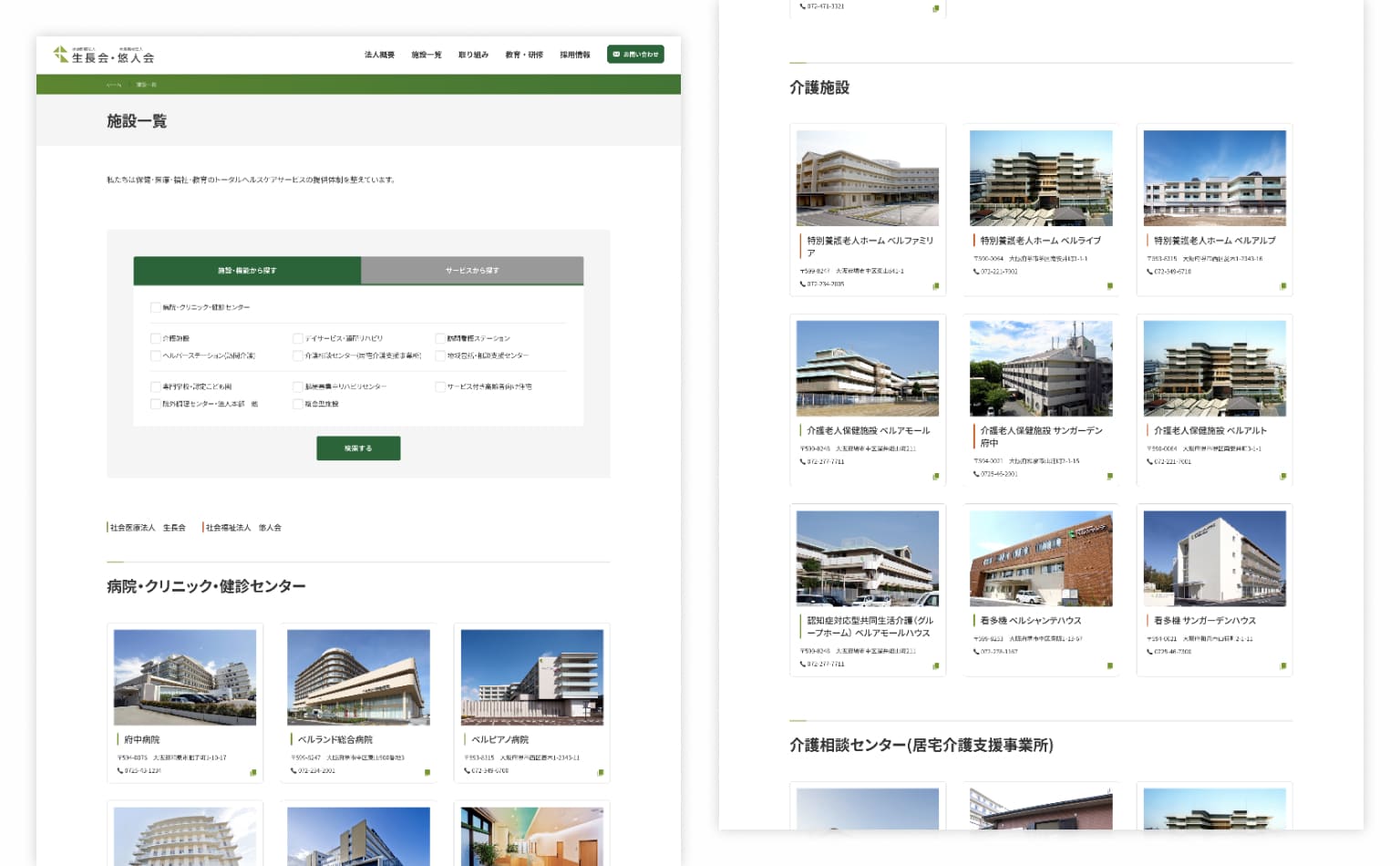The height and width of the screenshot is (866, 1400).
Task: Click the green link icon on the 介護老人保健施設 ベルアモール card
Action: tap(936, 476)
